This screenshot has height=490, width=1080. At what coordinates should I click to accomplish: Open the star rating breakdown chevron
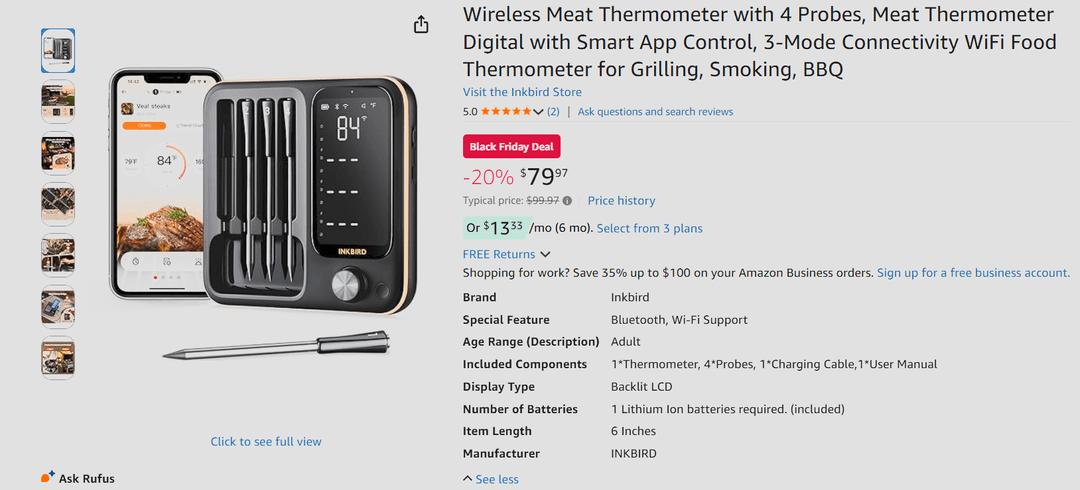coord(539,112)
